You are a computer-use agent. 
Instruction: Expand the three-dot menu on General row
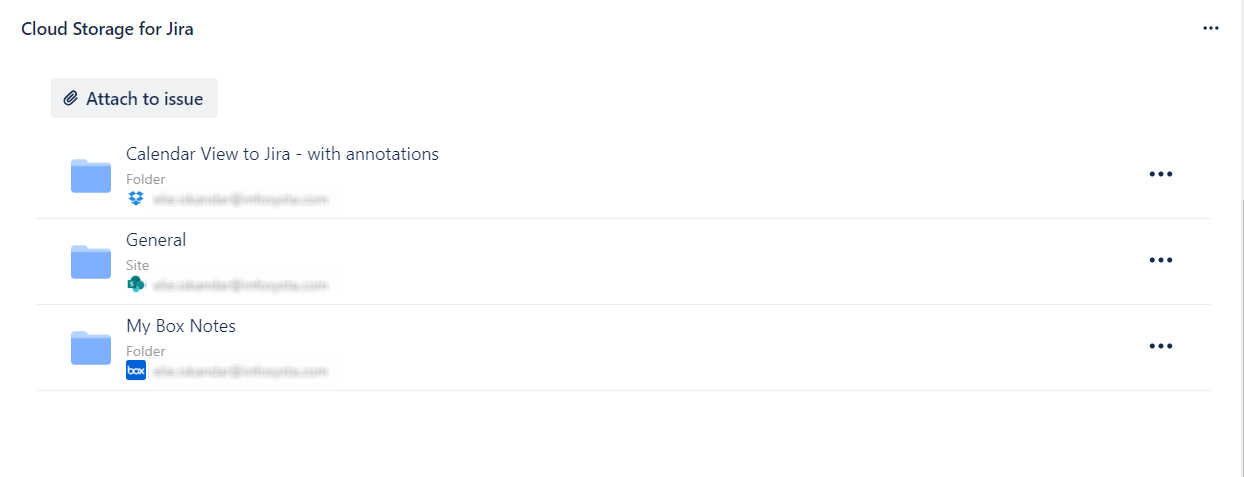1160,260
